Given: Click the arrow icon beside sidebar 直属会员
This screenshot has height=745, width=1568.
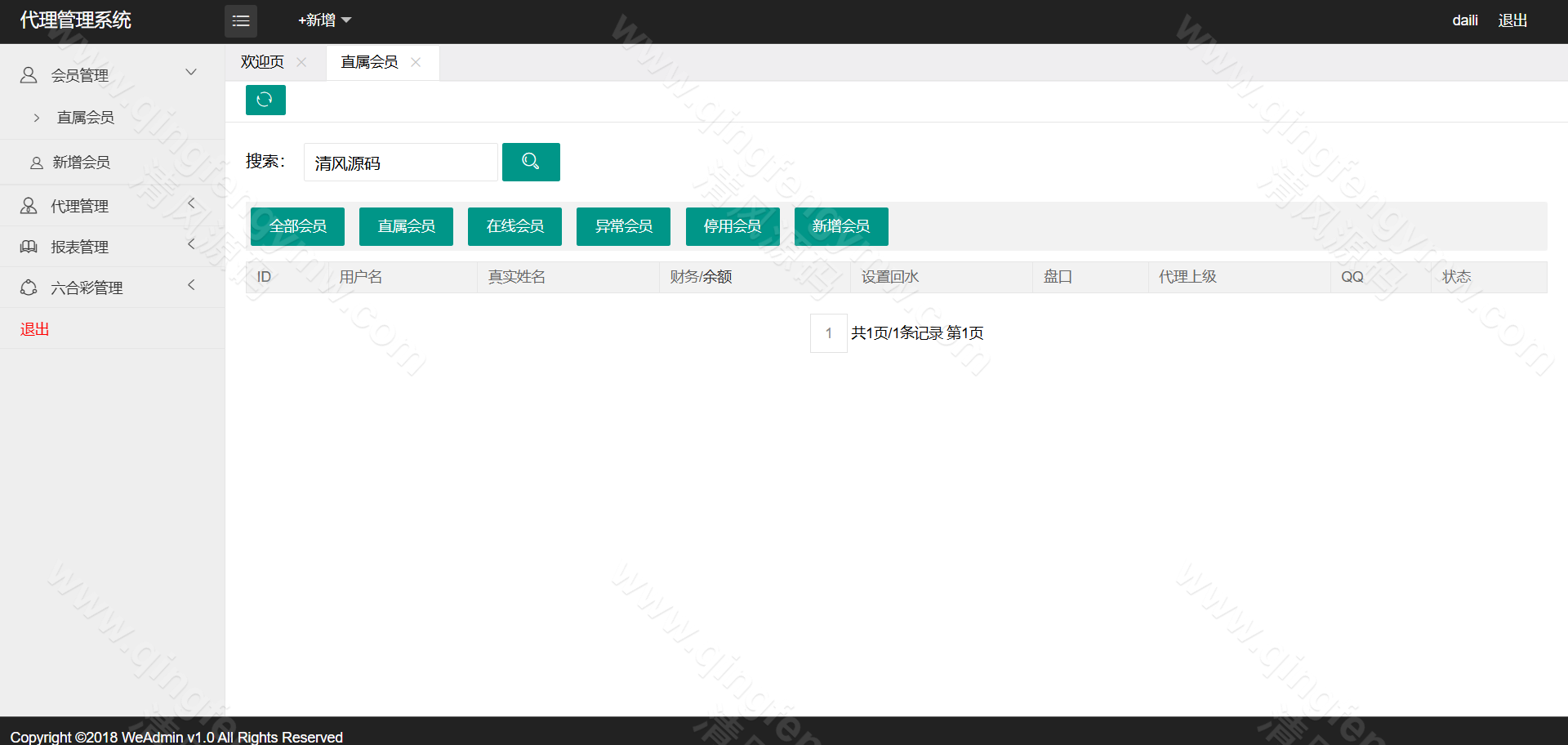Looking at the screenshot, I should click(37, 118).
